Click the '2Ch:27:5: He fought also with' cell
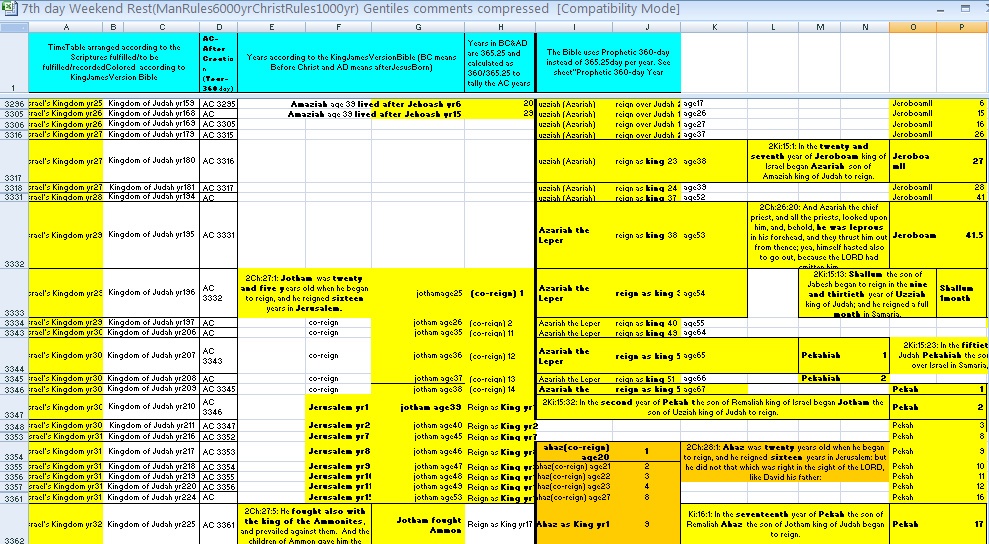The height and width of the screenshot is (544, 989). pos(305,524)
